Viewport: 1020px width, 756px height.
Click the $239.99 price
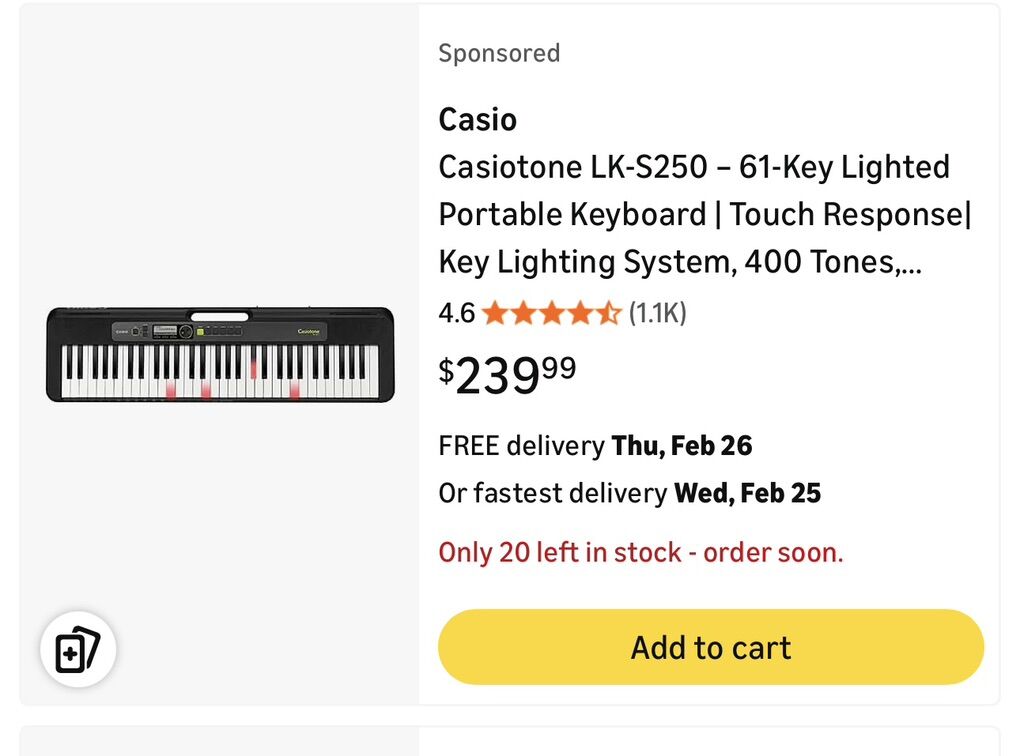507,375
